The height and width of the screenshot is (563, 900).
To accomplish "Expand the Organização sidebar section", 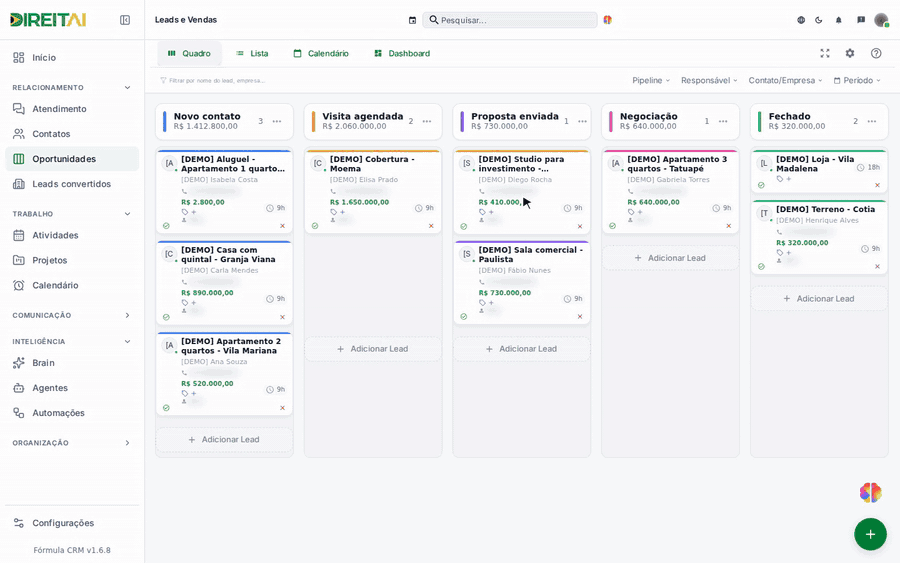I will (x=127, y=443).
